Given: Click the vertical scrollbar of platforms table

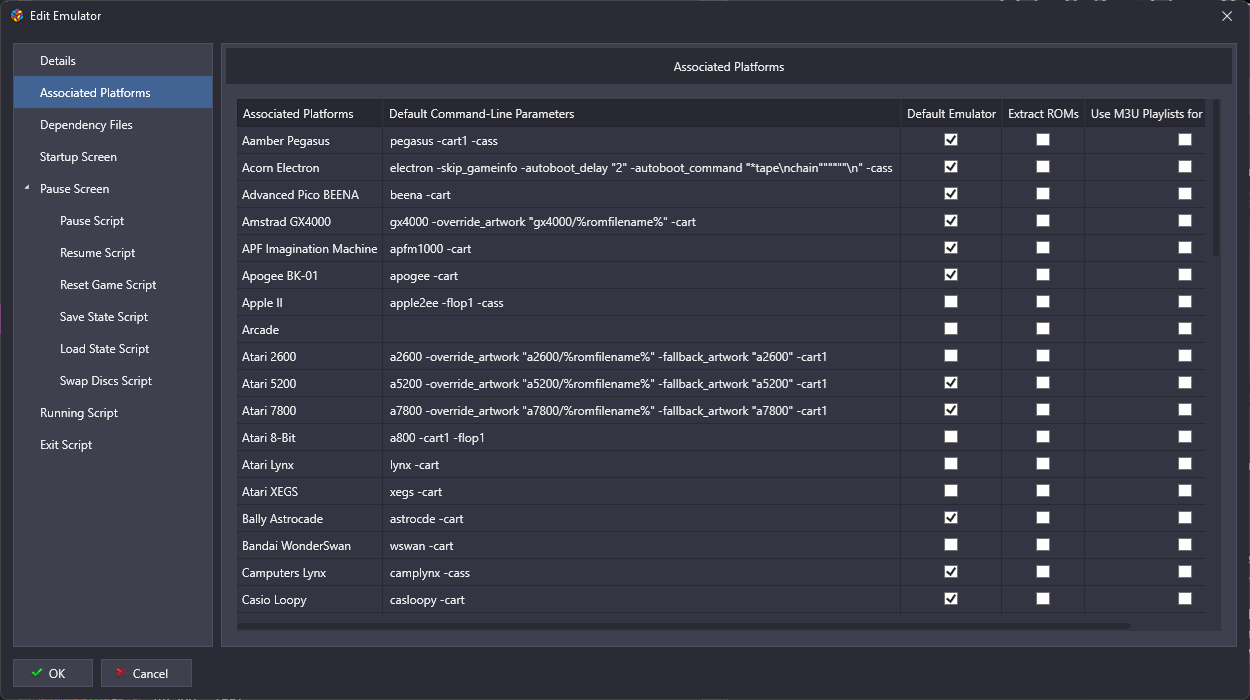Looking at the screenshot, I should pos(1216,177).
